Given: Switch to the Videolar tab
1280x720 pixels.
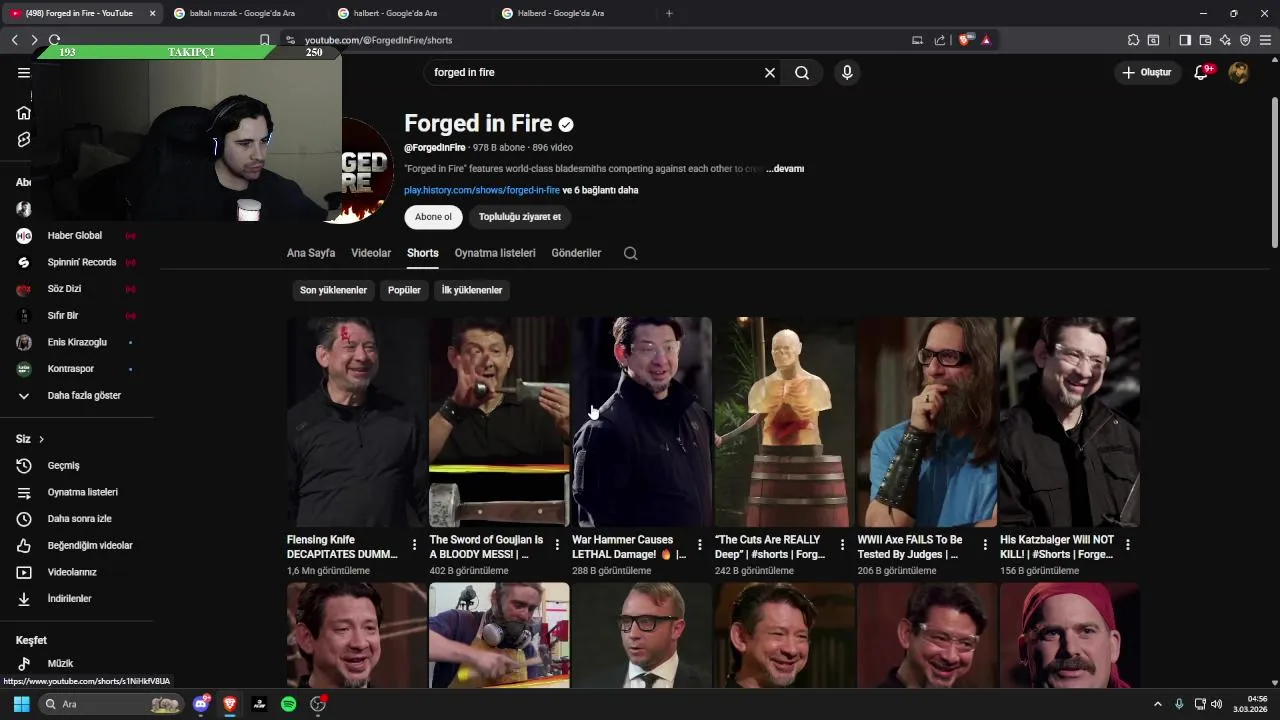Looking at the screenshot, I should 371,253.
